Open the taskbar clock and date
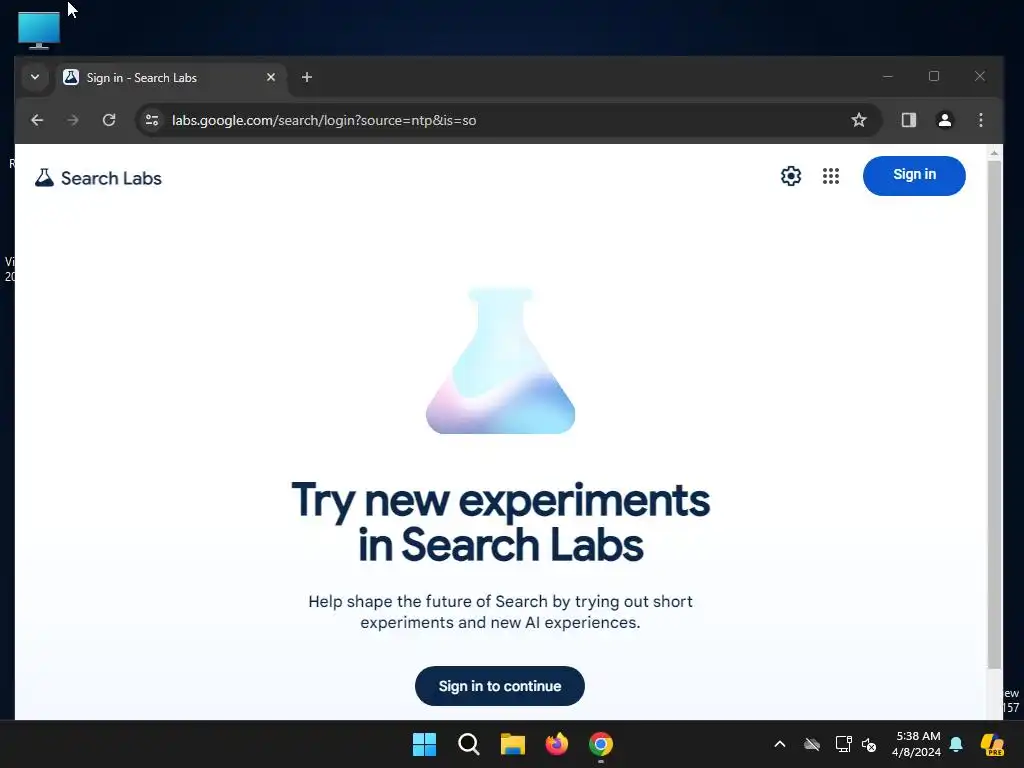The height and width of the screenshot is (768, 1024). click(916, 744)
